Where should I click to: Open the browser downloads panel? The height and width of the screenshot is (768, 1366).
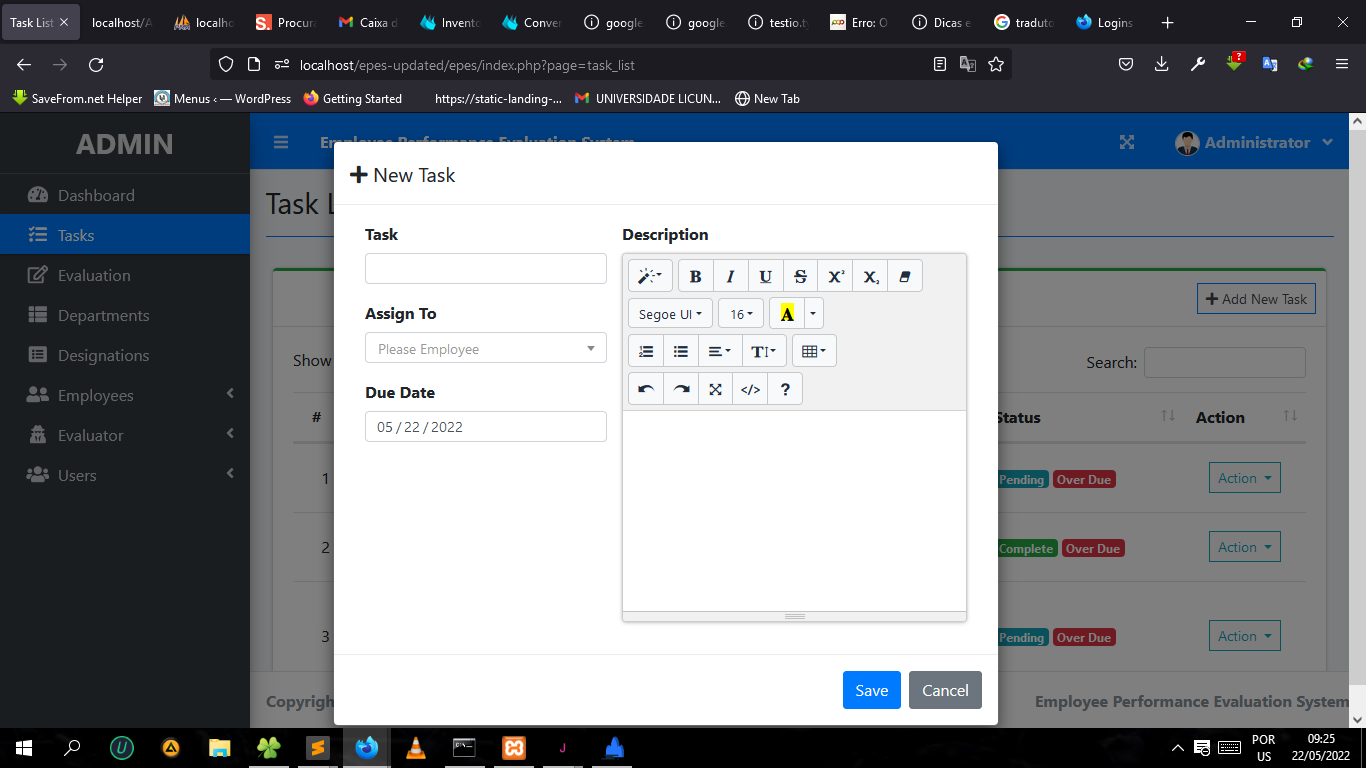(x=1161, y=64)
